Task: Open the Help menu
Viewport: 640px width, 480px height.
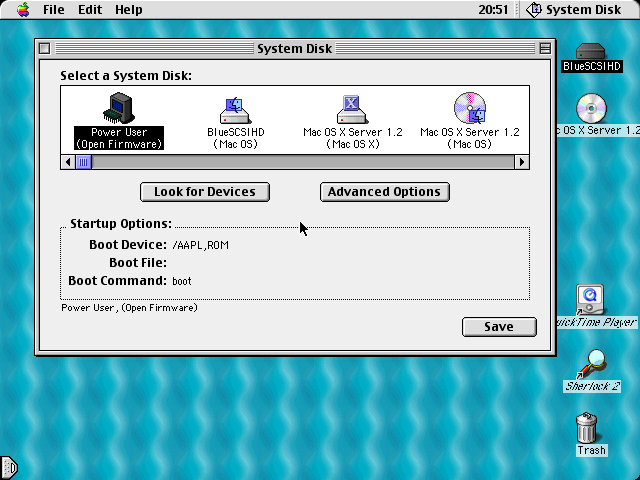Action: 129,9
